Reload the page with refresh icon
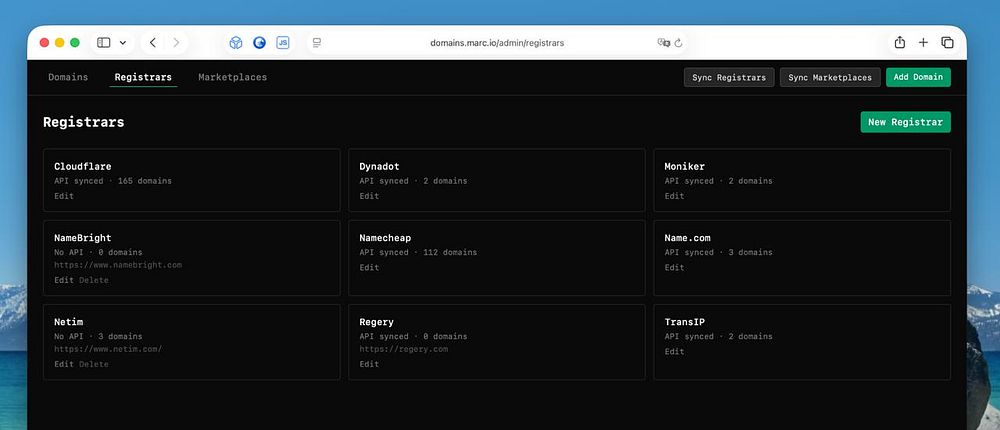This screenshot has height=430, width=1000. (679, 43)
